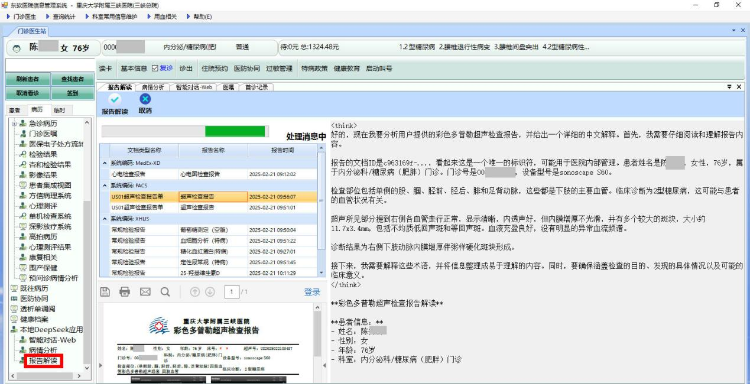Toggle the 复诊 checkbox
This screenshot has width=750, height=384.
pos(155,68)
